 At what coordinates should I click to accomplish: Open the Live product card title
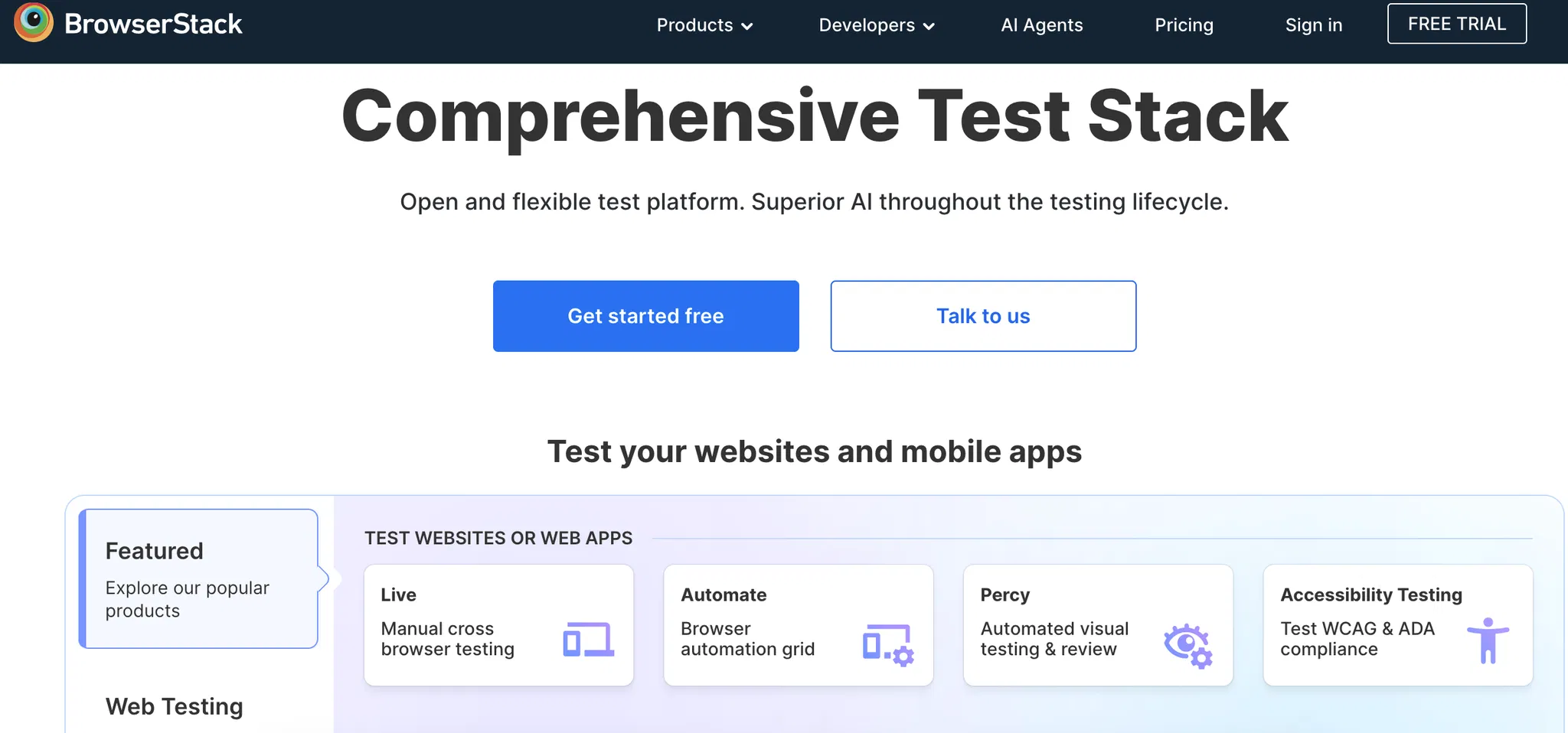[x=398, y=595]
